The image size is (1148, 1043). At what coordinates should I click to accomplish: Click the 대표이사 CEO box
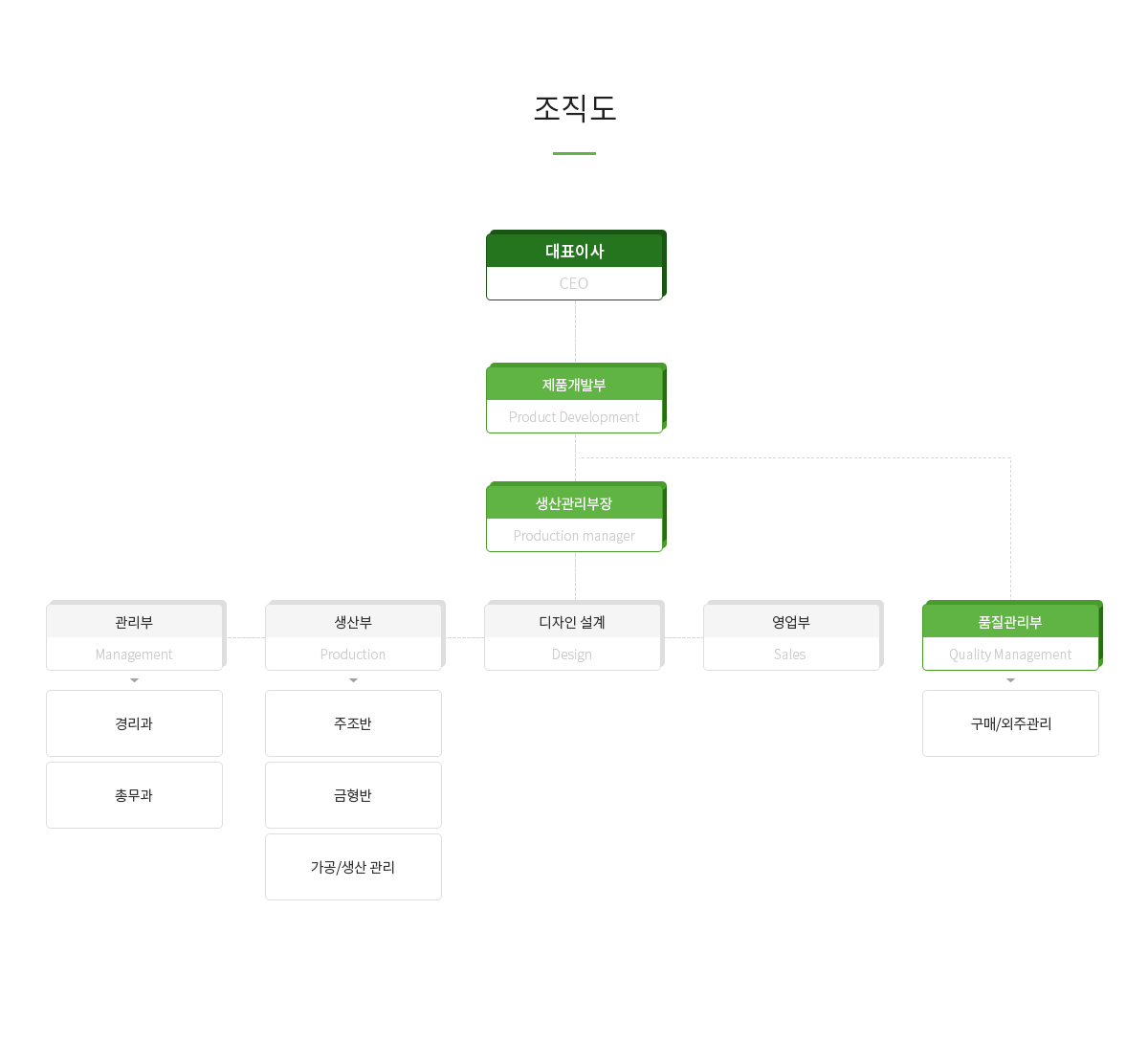574,266
